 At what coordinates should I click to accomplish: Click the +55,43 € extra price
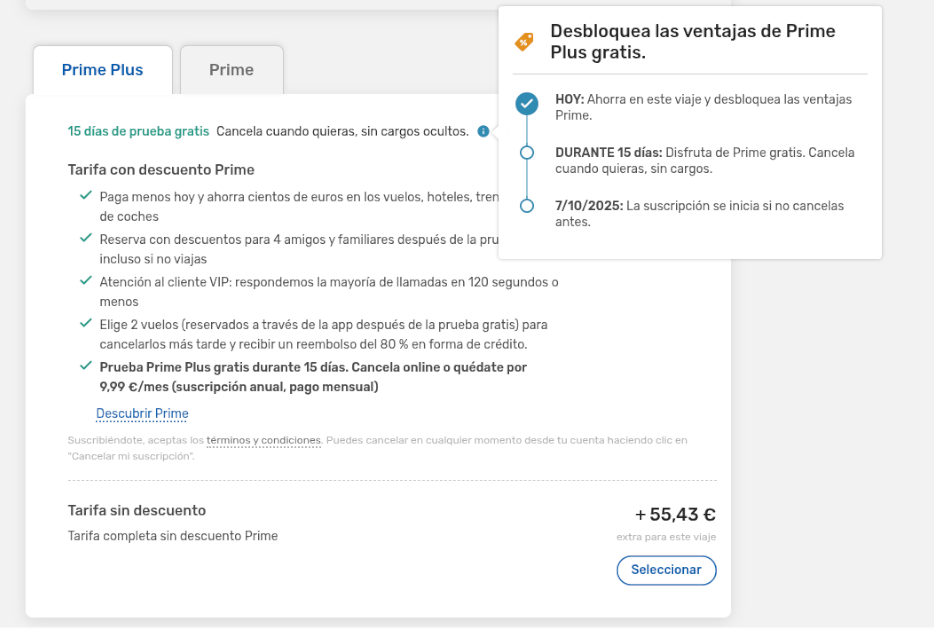[x=675, y=515]
